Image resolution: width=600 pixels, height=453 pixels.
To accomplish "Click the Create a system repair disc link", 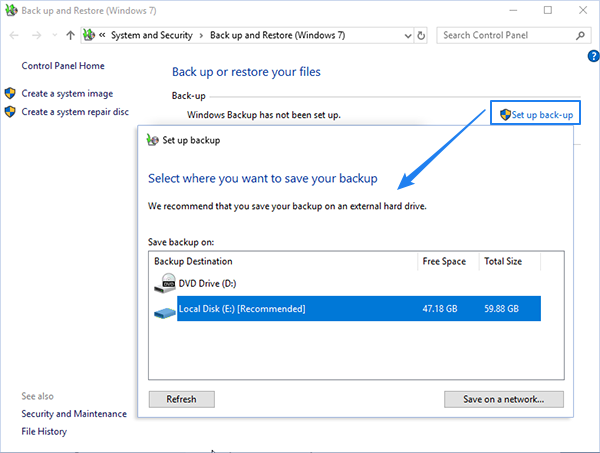I will [75, 112].
